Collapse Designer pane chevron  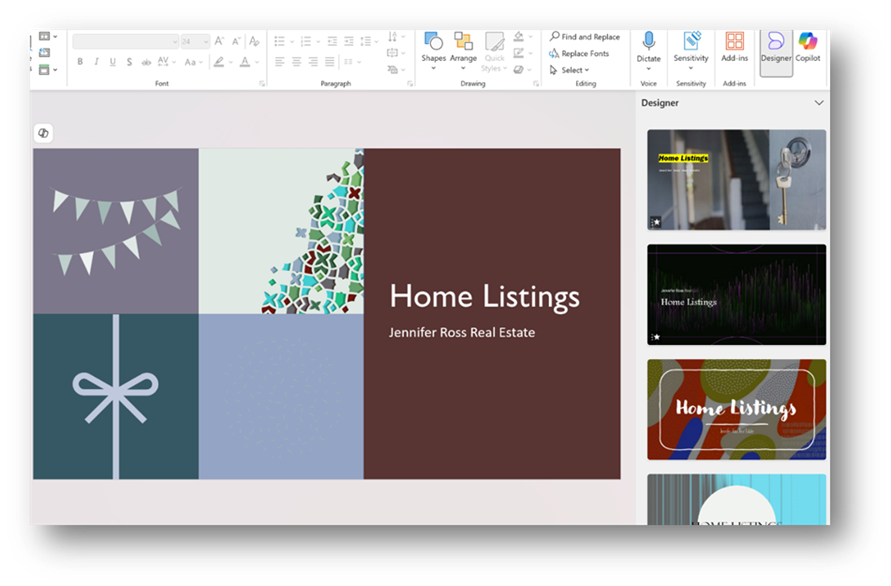pyautogui.click(x=819, y=103)
